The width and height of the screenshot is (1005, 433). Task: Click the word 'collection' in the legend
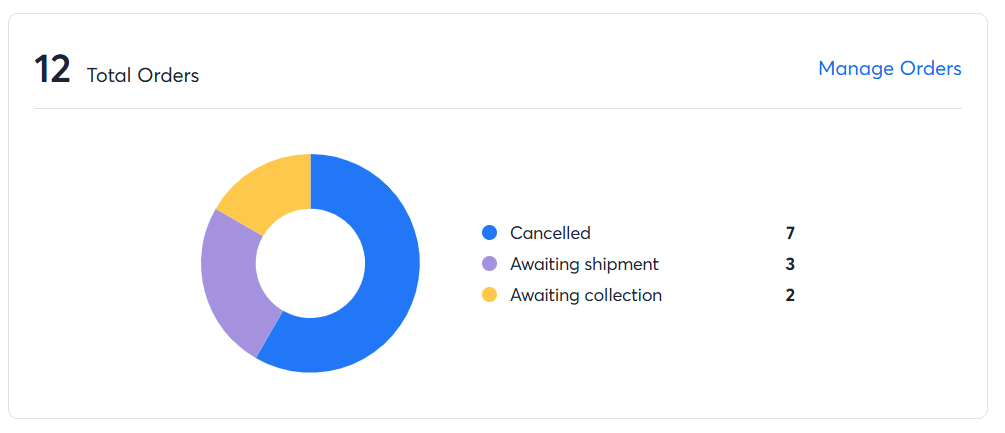tap(622, 295)
